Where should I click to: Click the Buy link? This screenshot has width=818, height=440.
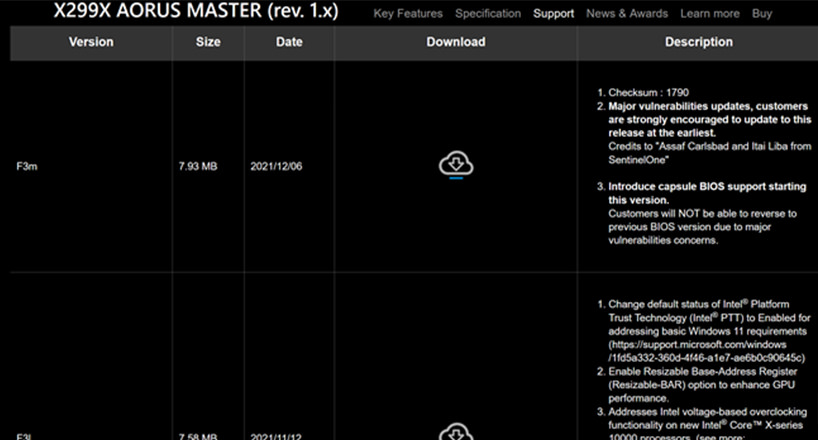(x=762, y=14)
